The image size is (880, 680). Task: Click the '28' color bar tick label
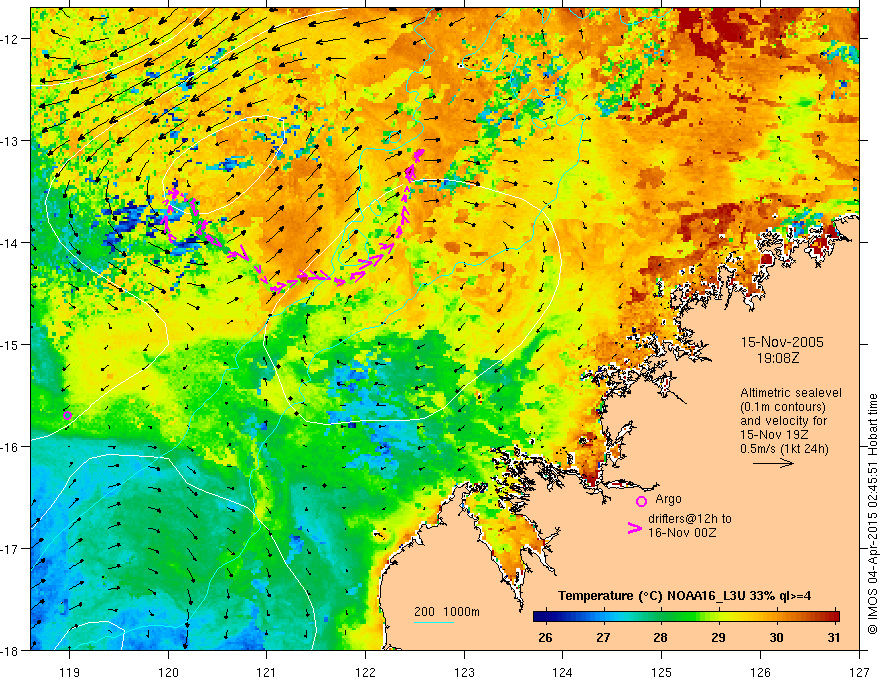[661, 637]
